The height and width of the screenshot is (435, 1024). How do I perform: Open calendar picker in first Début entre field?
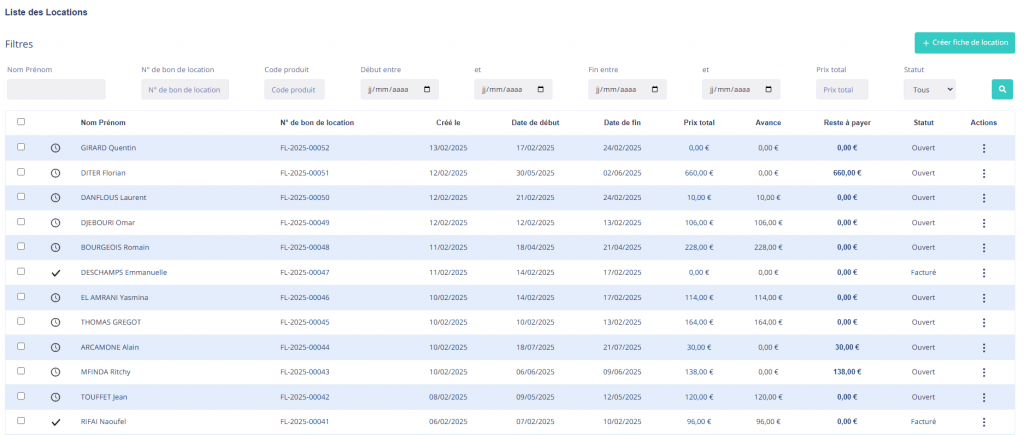pos(429,90)
